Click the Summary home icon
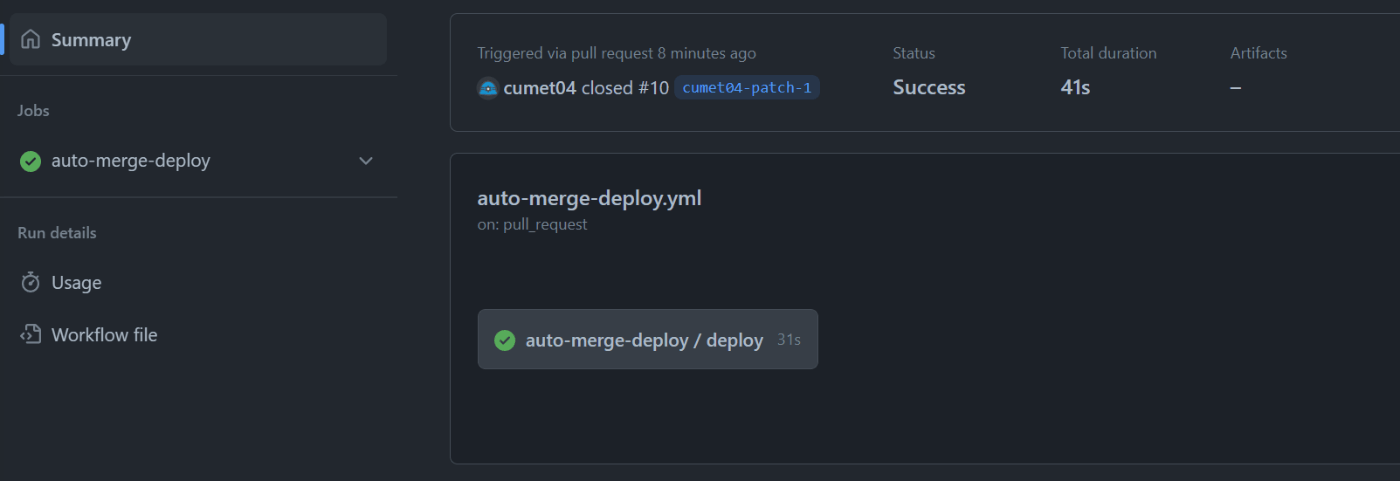This screenshot has height=481, width=1400. click(31, 40)
